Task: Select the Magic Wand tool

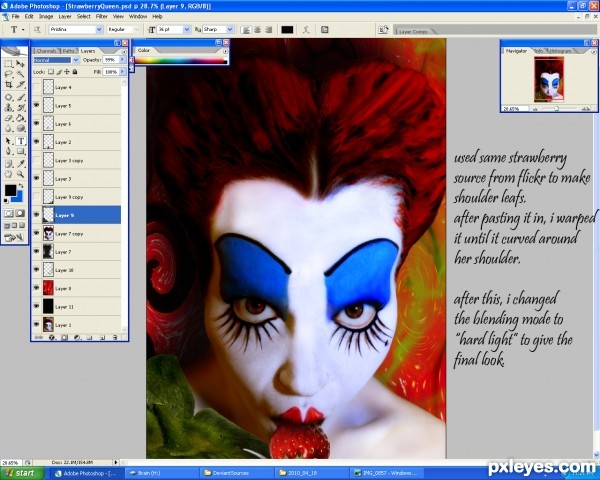Action: 20,74
